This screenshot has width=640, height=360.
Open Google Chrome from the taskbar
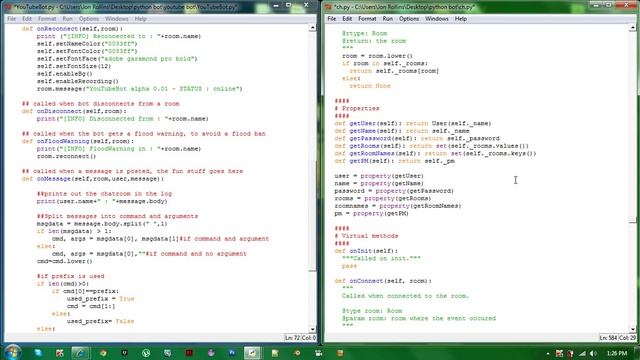103,353
